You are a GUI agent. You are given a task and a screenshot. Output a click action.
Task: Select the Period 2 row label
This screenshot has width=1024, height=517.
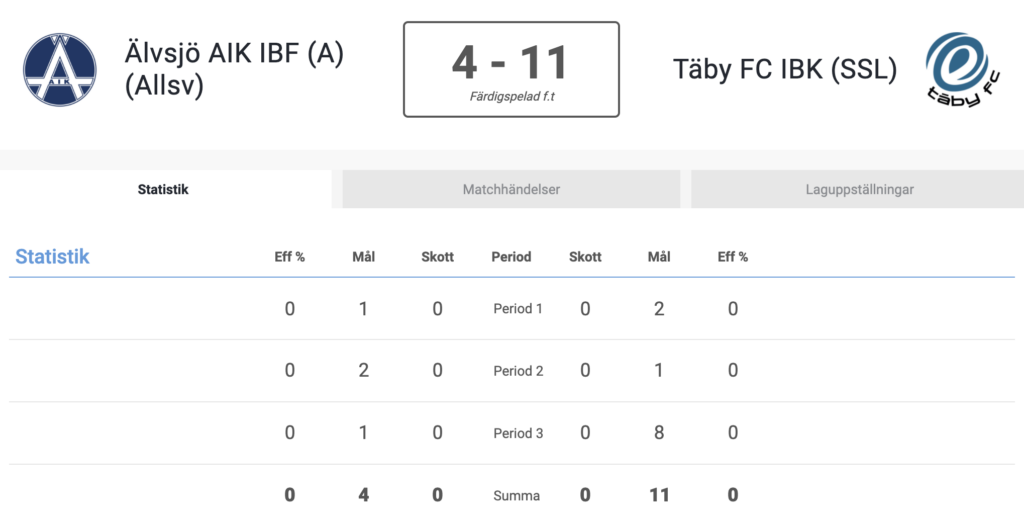pyautogui.click(x=518, y=371)
